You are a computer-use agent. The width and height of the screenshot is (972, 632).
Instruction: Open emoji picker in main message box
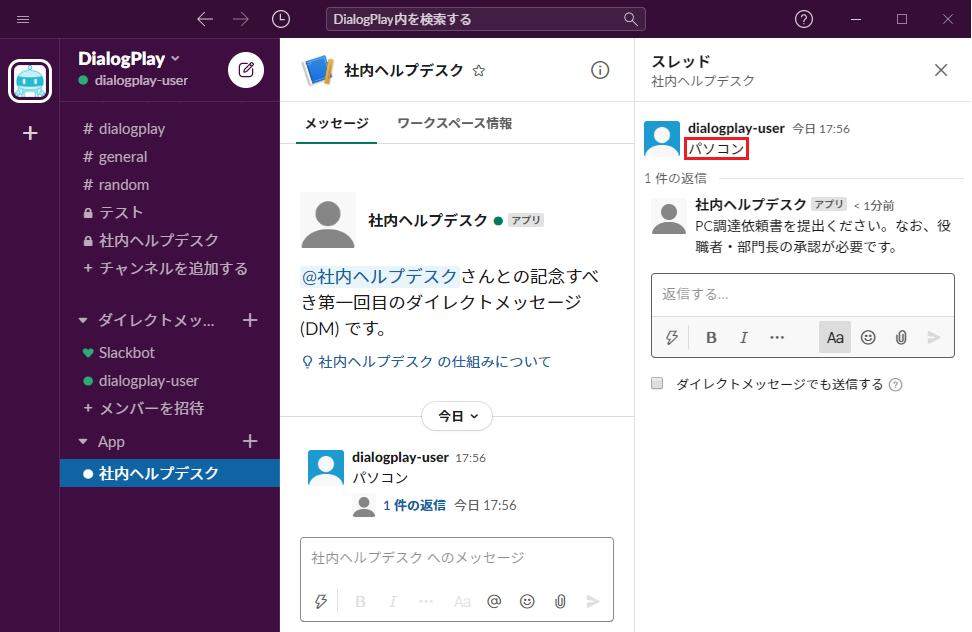(527, 601)
